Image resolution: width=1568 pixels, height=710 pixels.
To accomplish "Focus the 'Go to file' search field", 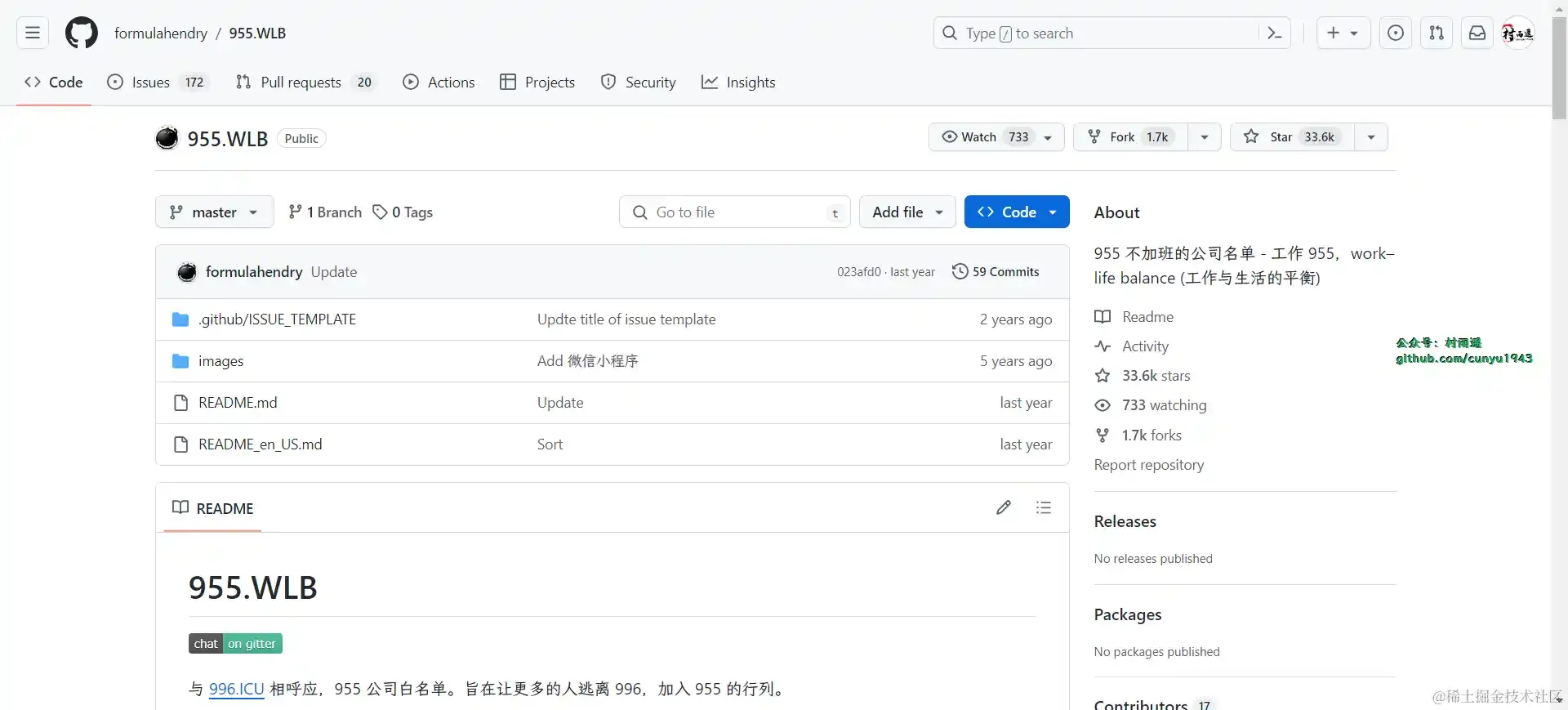I will [x=735, y=212].
